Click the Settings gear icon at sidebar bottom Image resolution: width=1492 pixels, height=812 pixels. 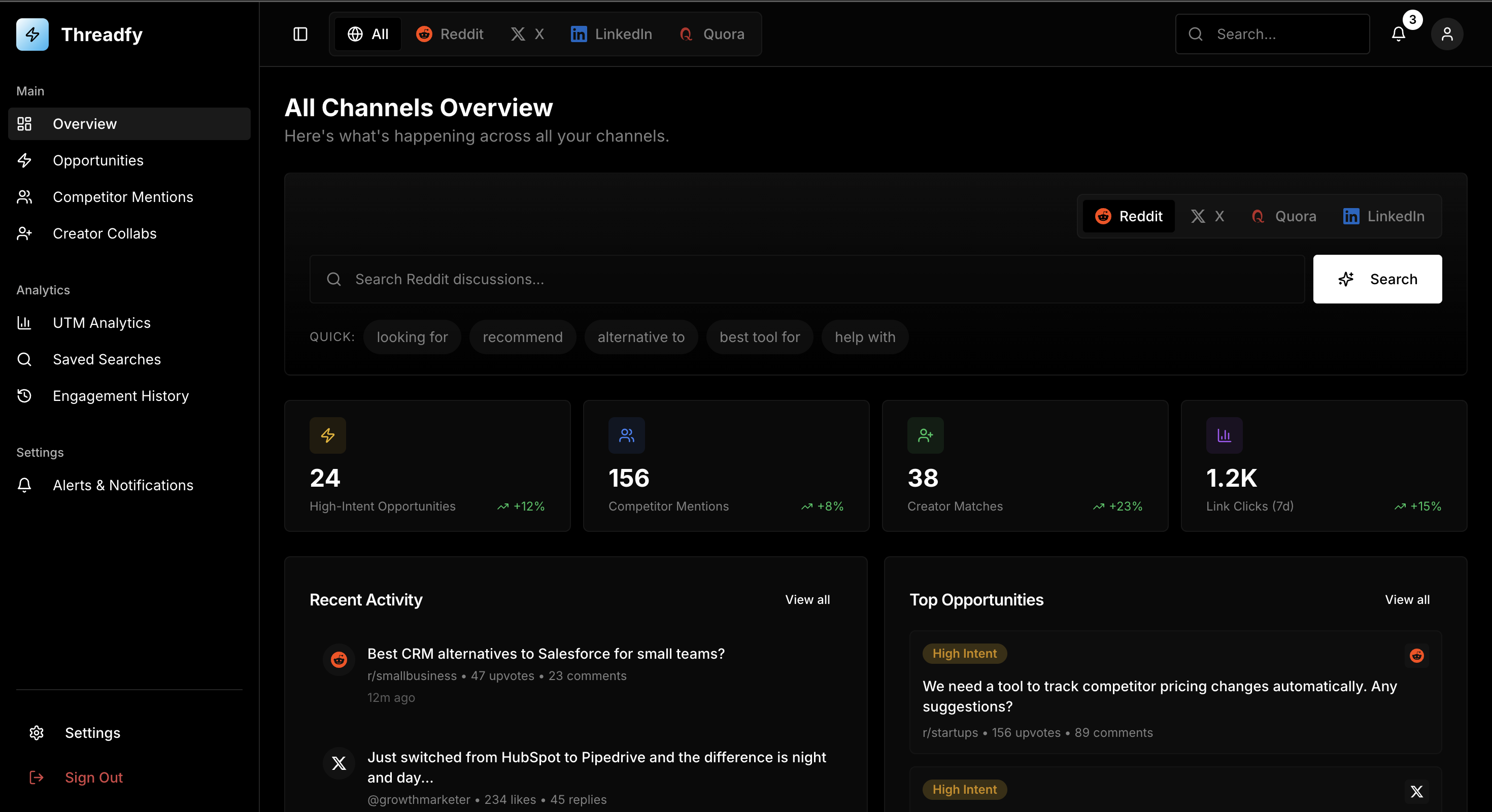(x=37, y=733)
